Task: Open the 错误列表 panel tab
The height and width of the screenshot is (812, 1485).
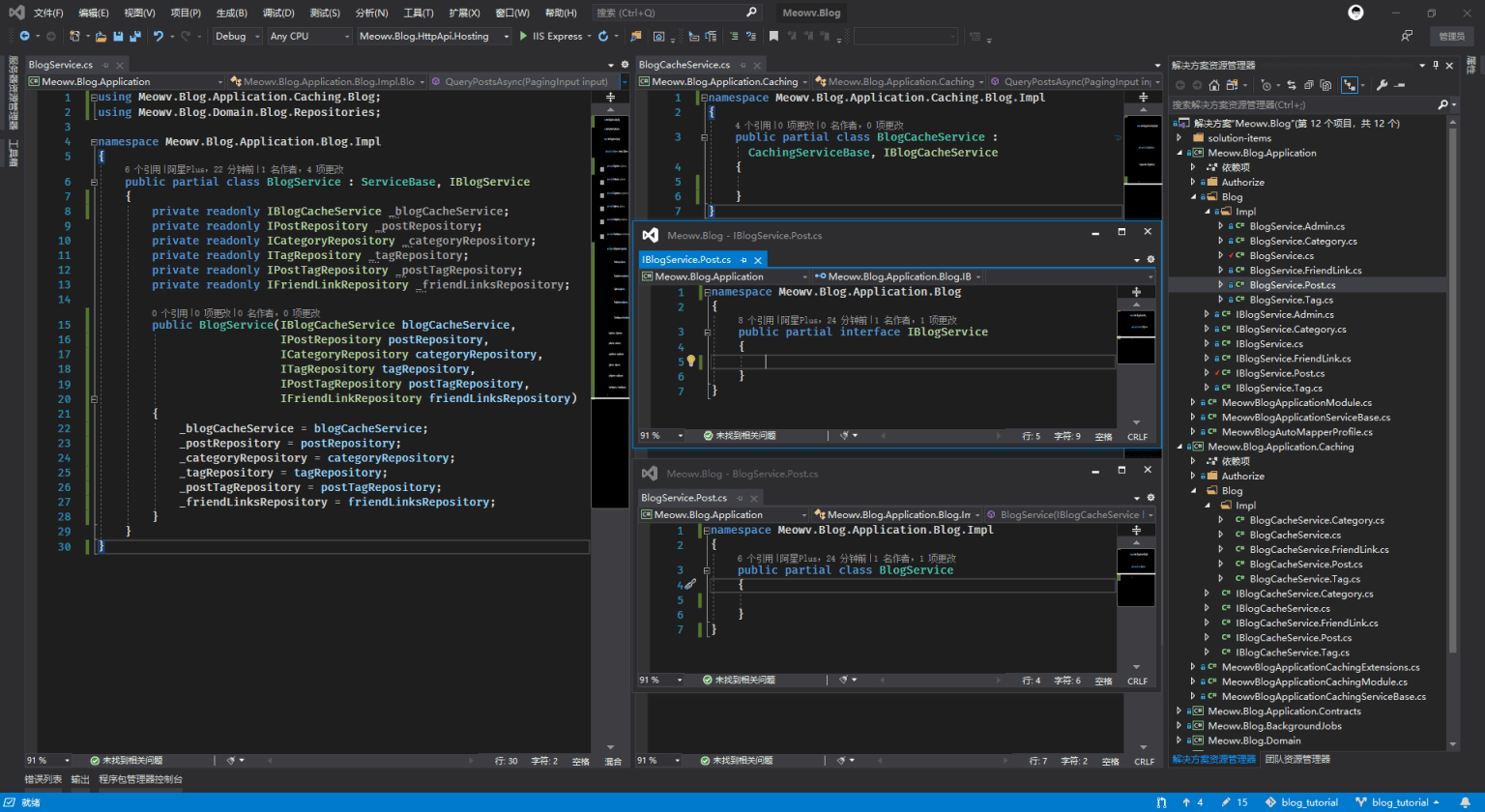Action: pyautogui.click(x=43, y=779)
